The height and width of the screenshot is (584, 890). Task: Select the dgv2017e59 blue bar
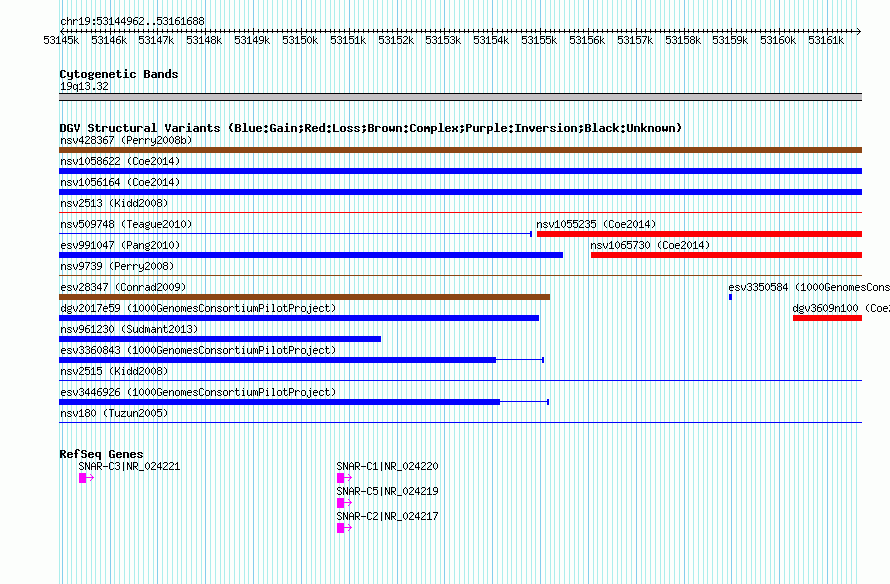(299, 318)
